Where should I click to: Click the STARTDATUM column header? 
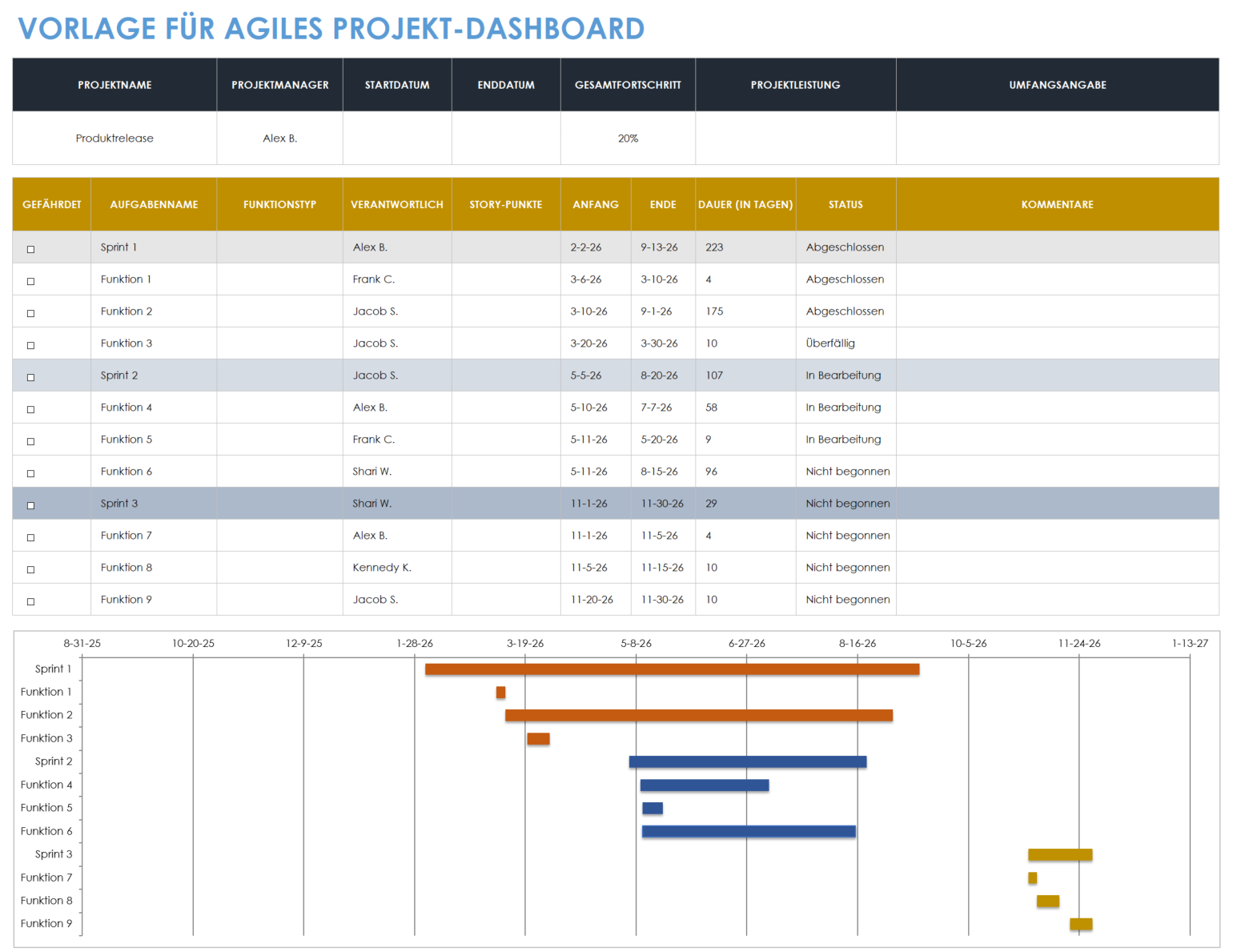(397, 85)
